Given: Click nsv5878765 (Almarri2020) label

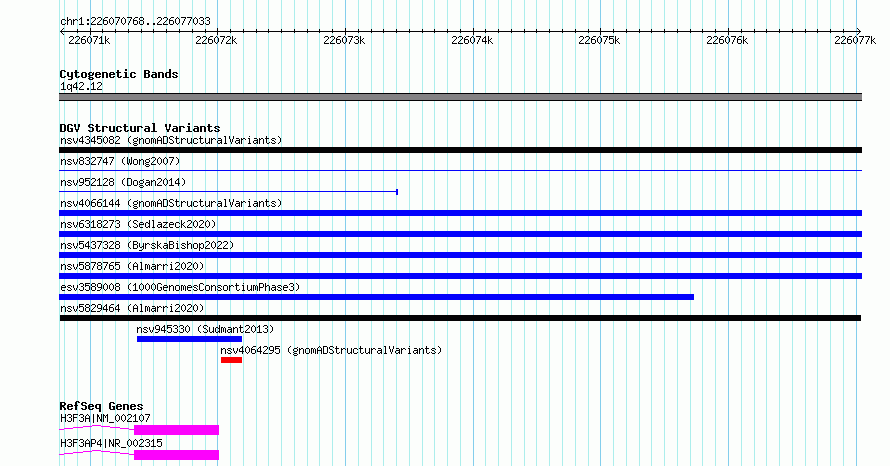Looking at the screenshot, I should tap(132, 266).
